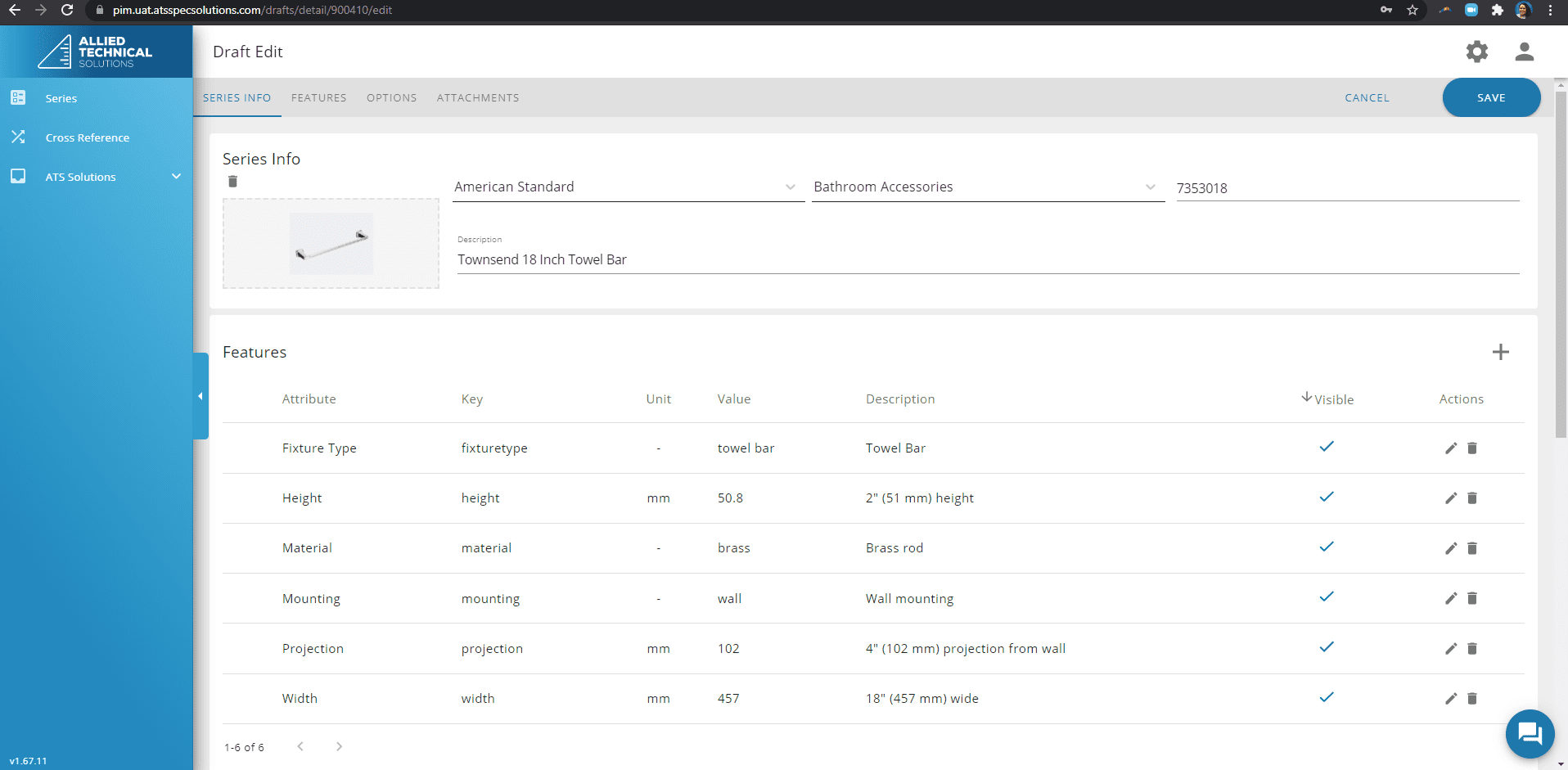This screenshot has width=1568, height=770.
Task: Delete the Fixture Type row
Action: [1472, 448]
